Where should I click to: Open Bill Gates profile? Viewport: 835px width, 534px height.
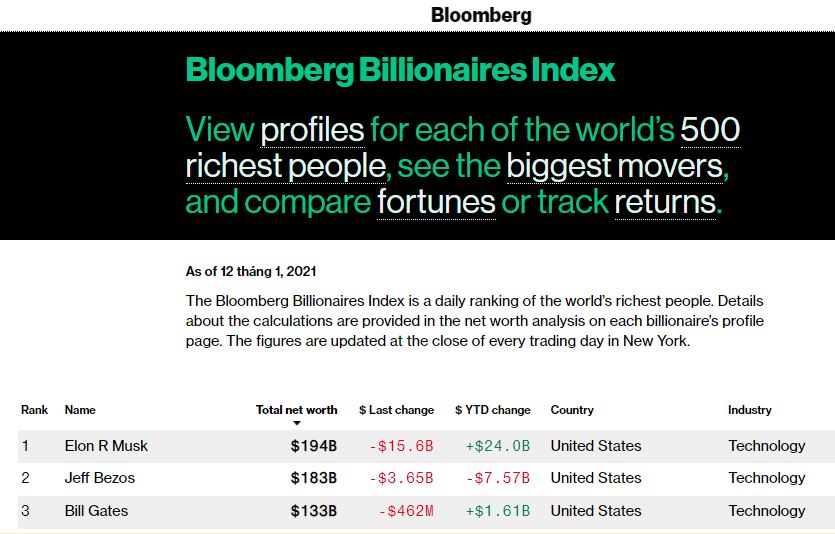click(96, 511)
